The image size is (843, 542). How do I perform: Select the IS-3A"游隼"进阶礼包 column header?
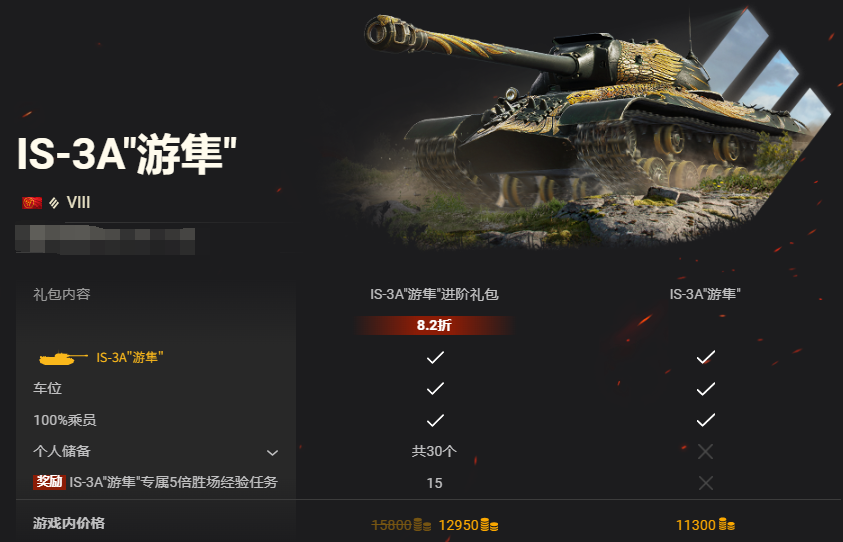coord(434,294)
